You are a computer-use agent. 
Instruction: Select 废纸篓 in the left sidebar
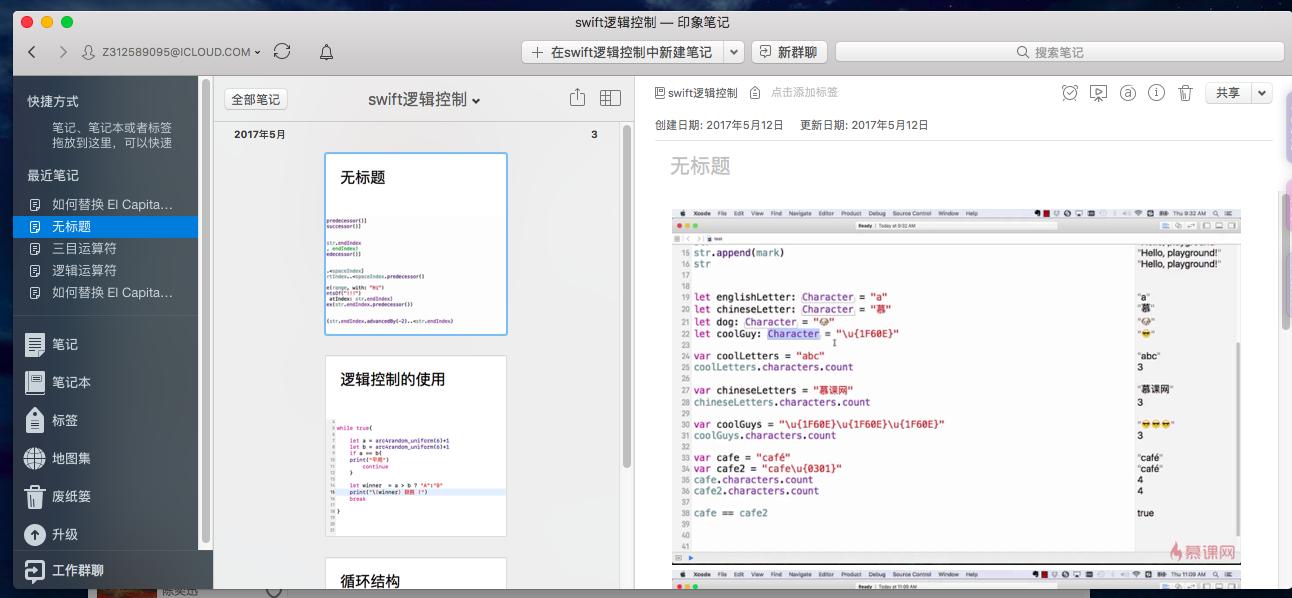coord(74,496)
